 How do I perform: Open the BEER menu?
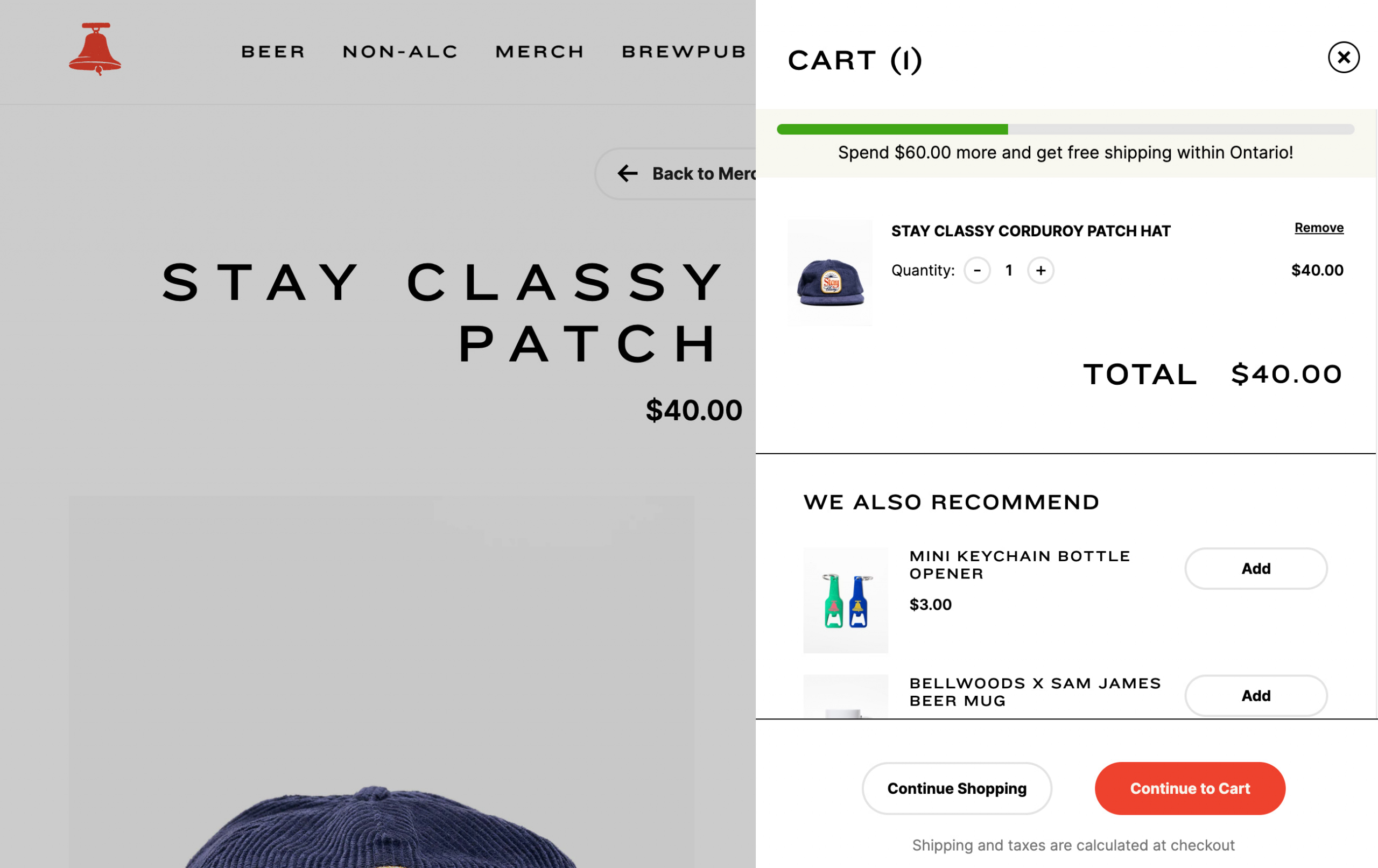(x=273, y=52)
